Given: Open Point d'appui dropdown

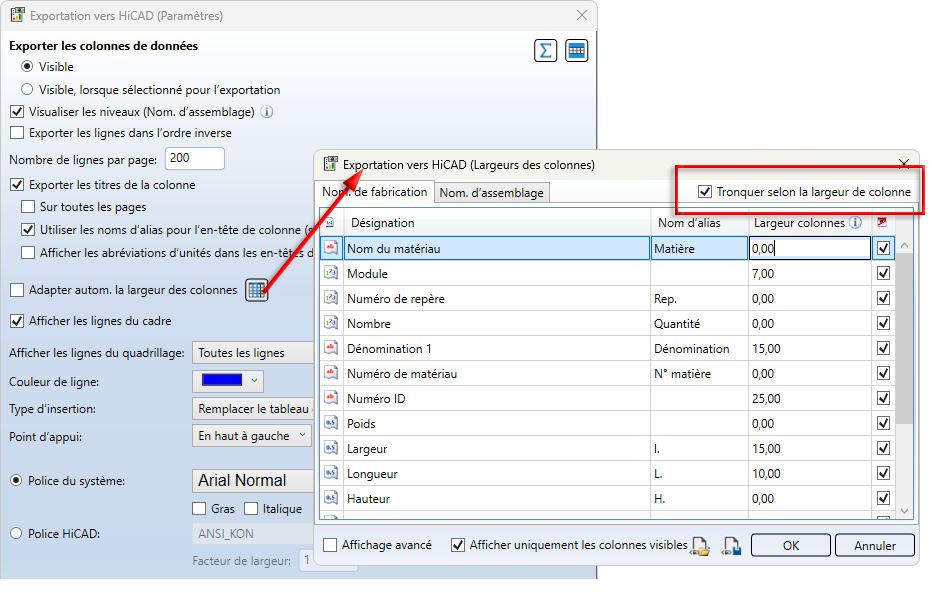Looking at the screenshot, I should (x=252, y=436).
